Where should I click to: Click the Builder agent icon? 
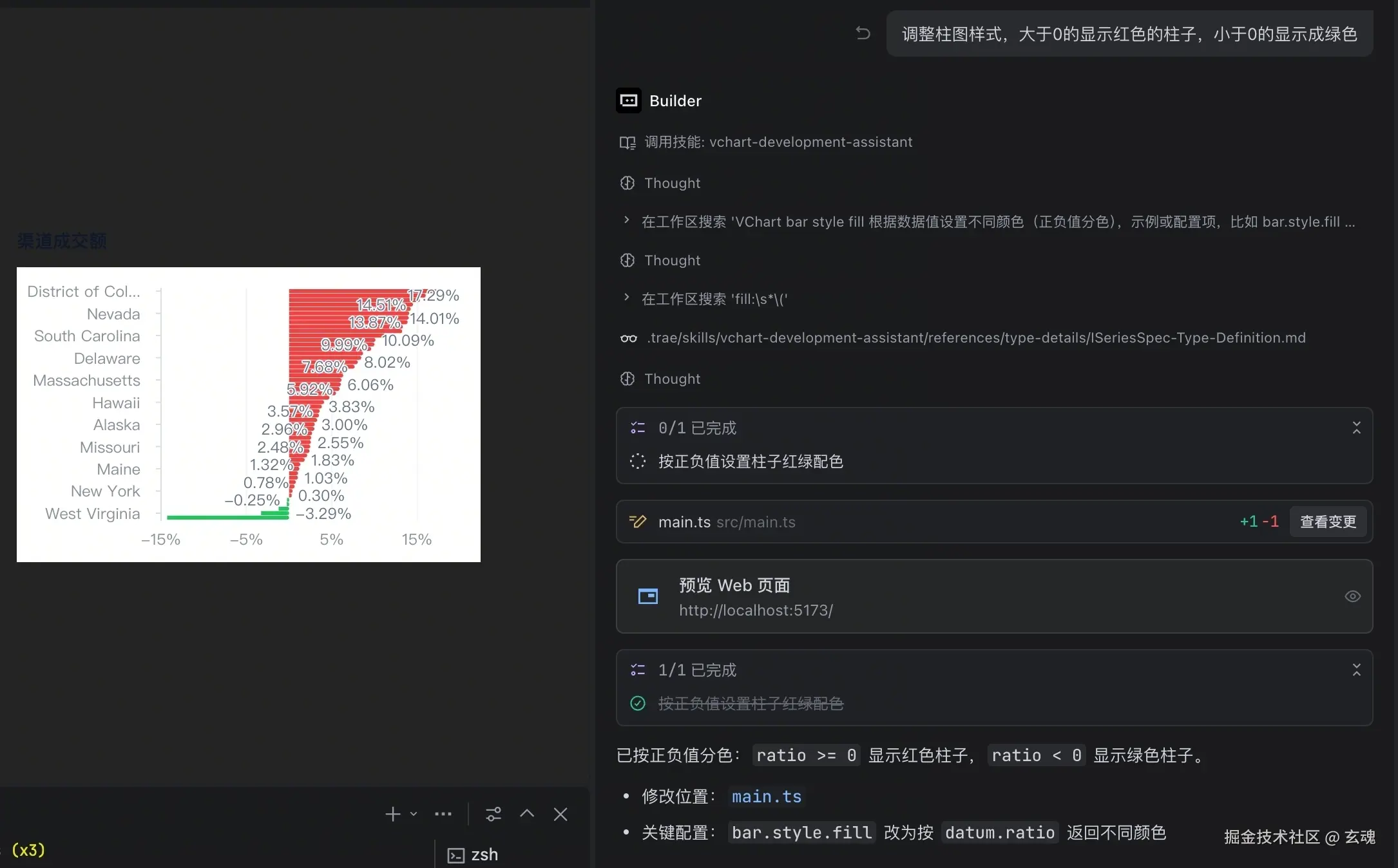point(628,100)
